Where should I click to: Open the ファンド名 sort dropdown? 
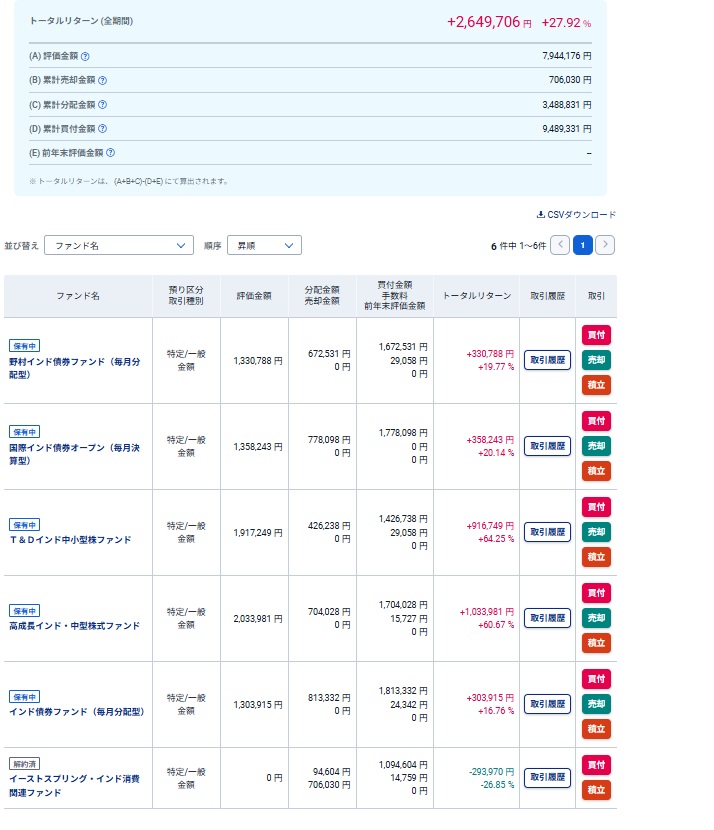[119, 245]
